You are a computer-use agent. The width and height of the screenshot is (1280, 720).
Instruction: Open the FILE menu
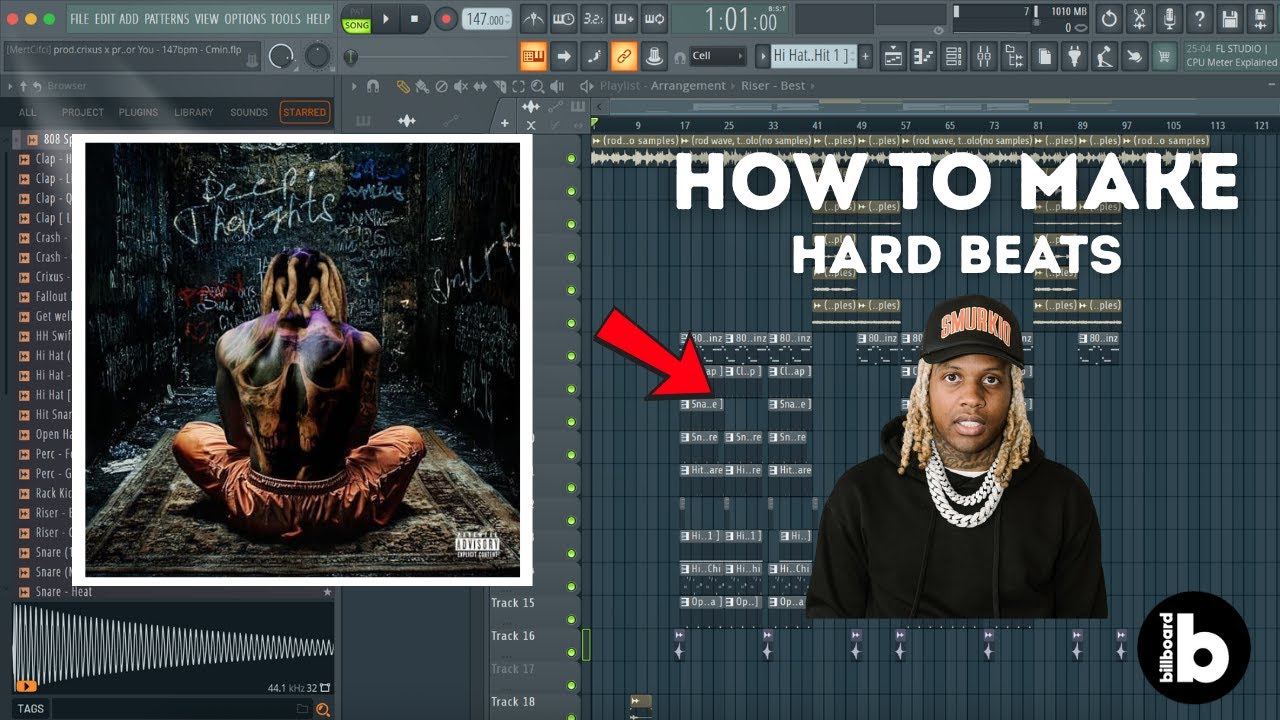(79, 19)
